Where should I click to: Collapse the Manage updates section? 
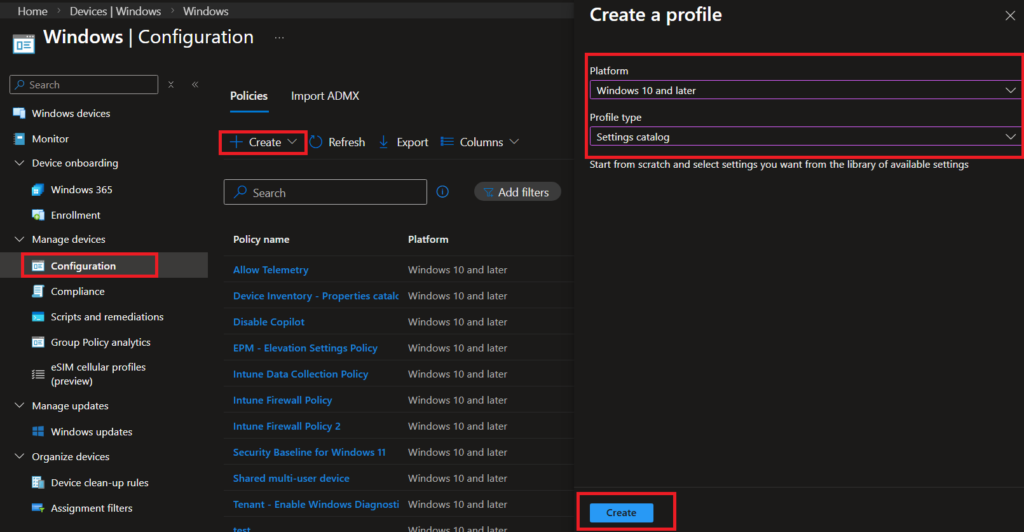19,406
